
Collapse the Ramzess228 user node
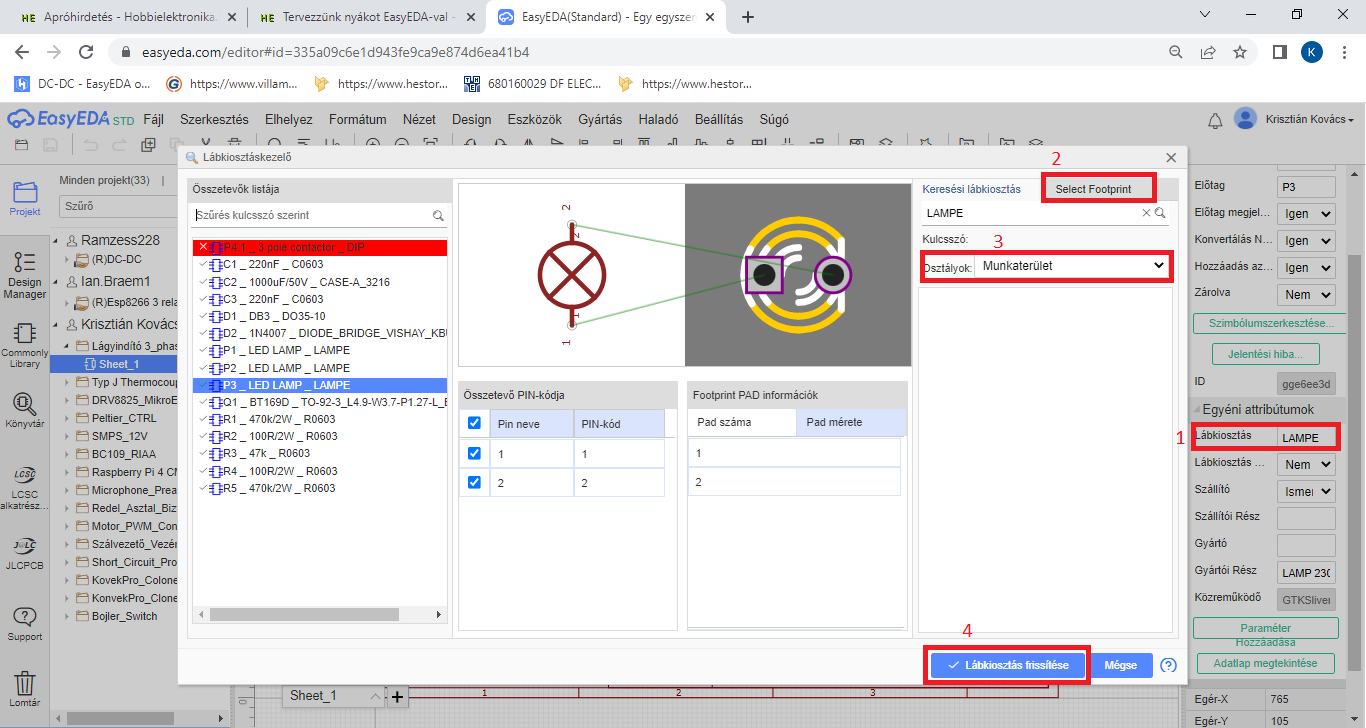coord(55,240)
